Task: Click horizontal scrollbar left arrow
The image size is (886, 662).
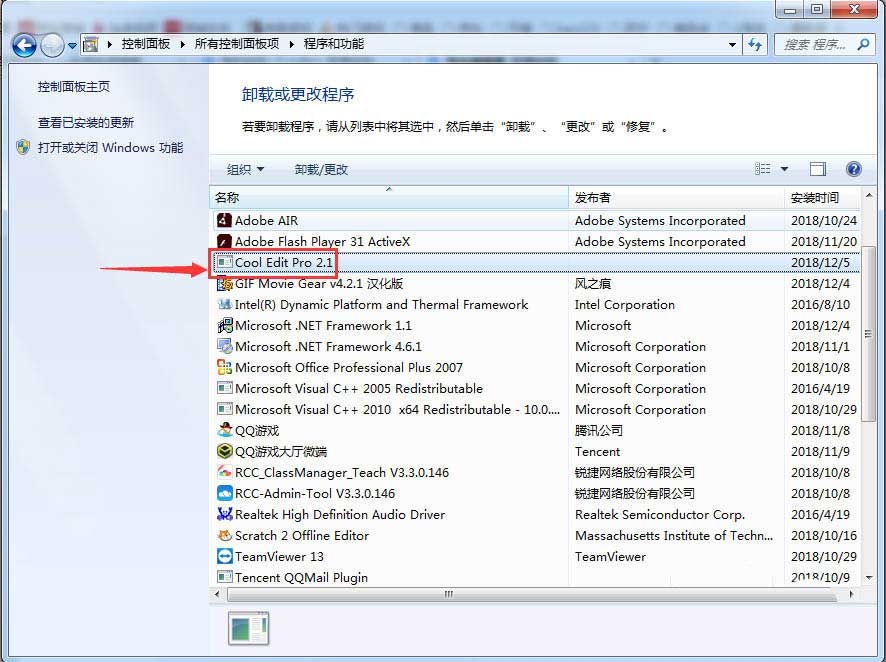Action: tap(218, 594)
